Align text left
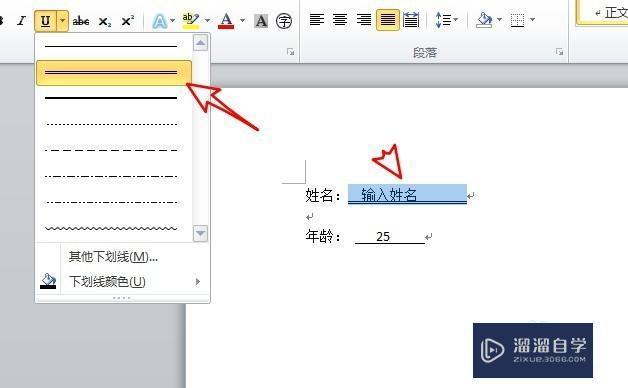Image resolution: width=628 pixels, height=388 pixels. click(317, 20)
